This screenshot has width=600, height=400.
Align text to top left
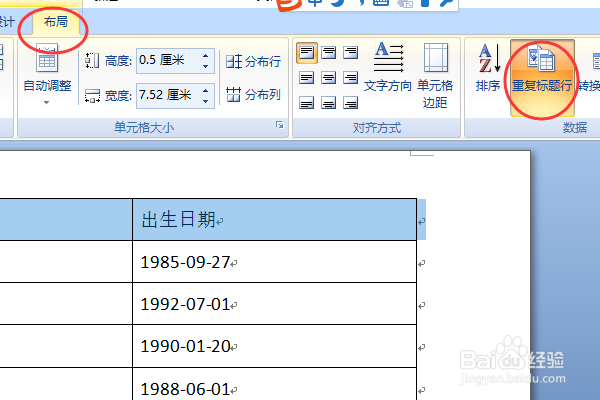[x=307, y=52]
